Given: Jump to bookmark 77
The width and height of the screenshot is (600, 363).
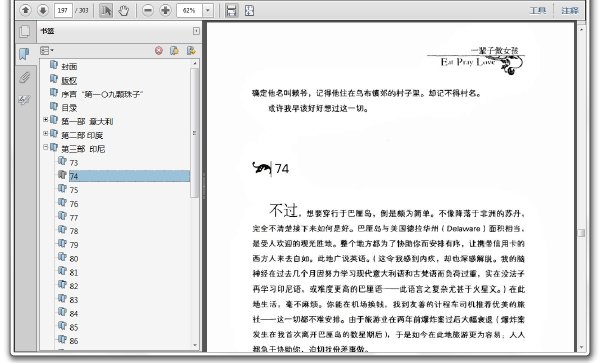Looking at the screenshot, I should (x=74, y=218).
